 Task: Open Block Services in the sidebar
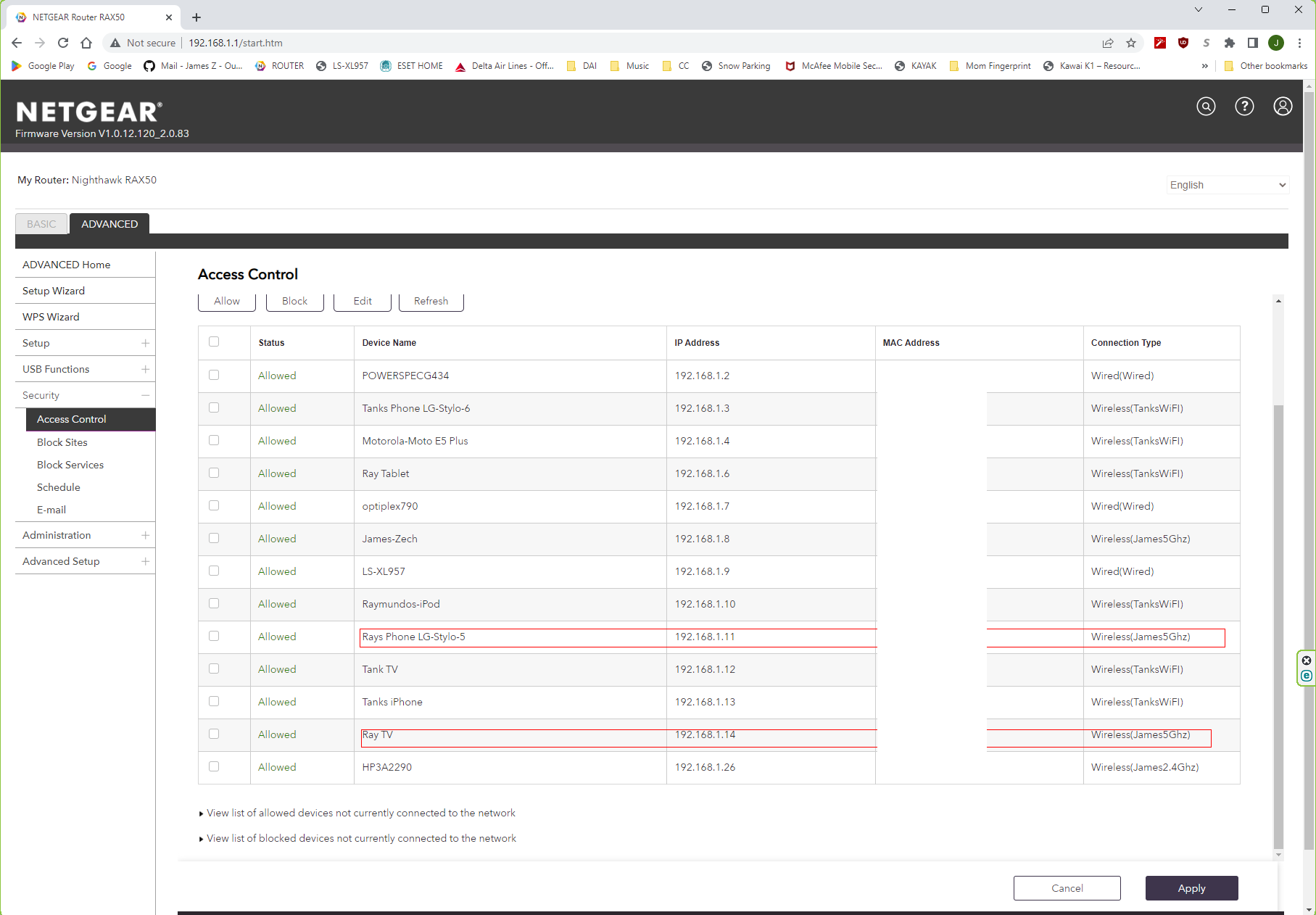(x=70, y=465)
